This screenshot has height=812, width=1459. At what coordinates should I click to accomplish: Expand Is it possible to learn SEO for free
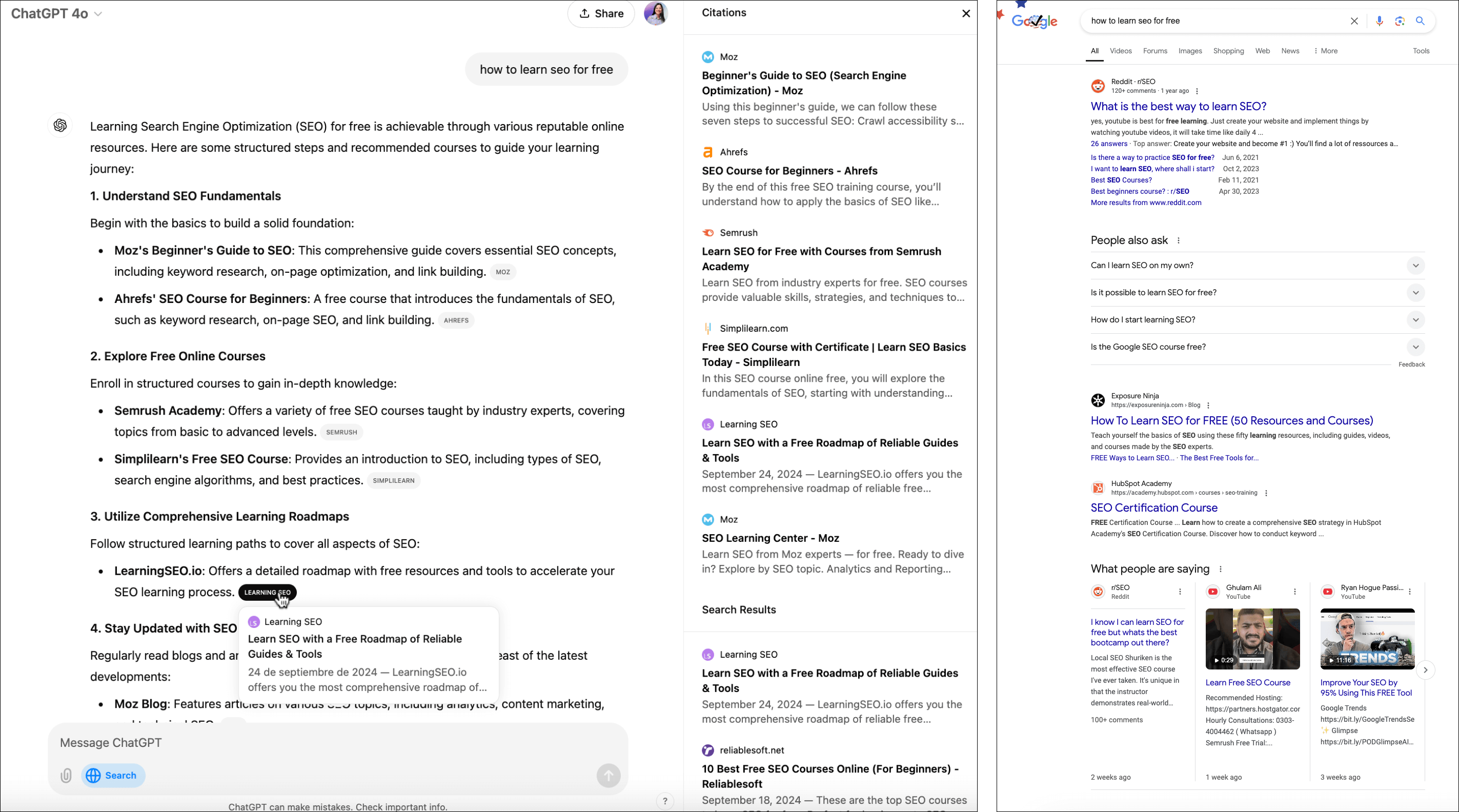pos(1258,293)
